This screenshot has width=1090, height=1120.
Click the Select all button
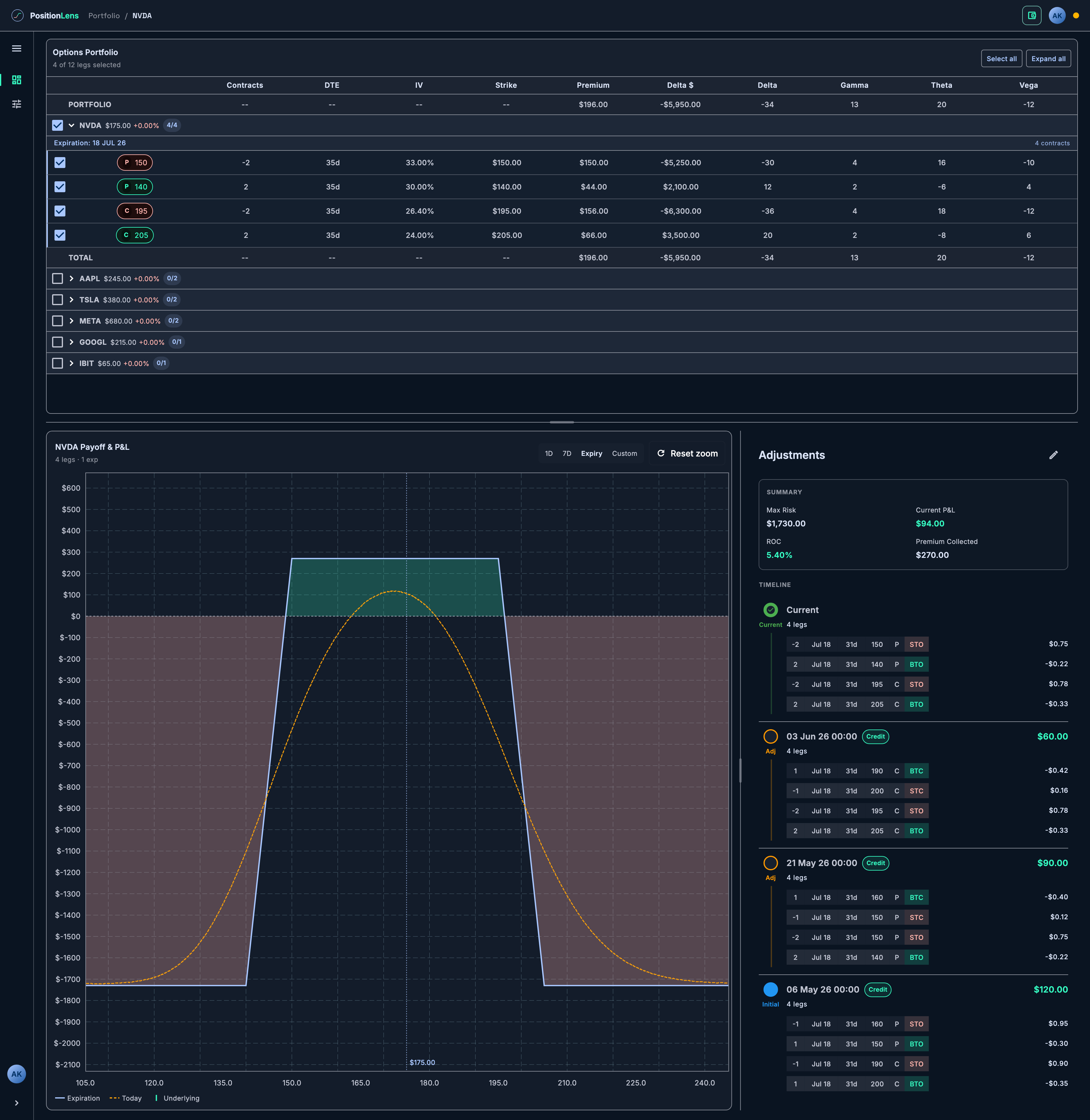(1001, 59)
